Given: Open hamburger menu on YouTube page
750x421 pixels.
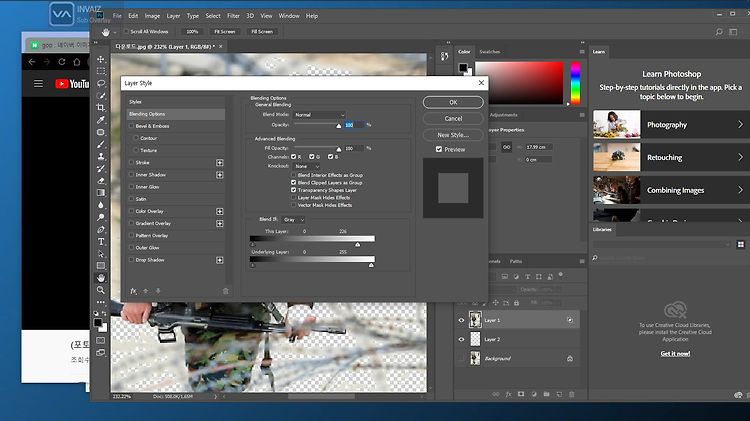Looking at the screenshot, I should [x=38, y=84].
